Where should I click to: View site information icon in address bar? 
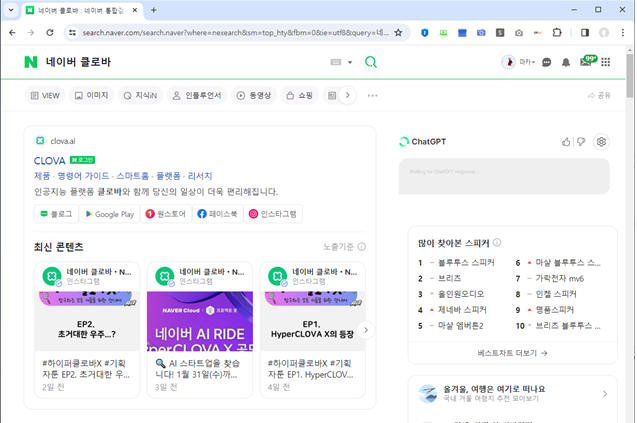pos(72,33)
